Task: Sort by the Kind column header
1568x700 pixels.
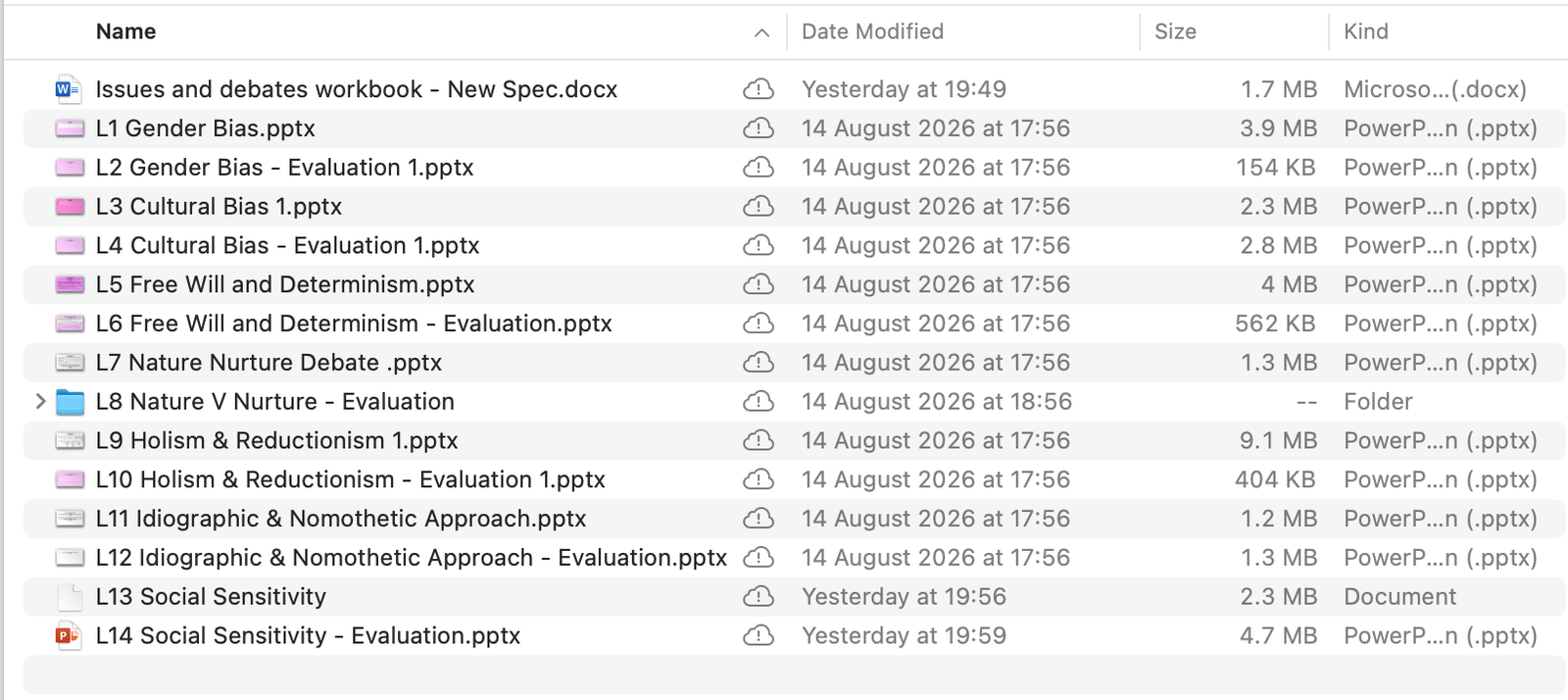Action: coord(1366,31)
